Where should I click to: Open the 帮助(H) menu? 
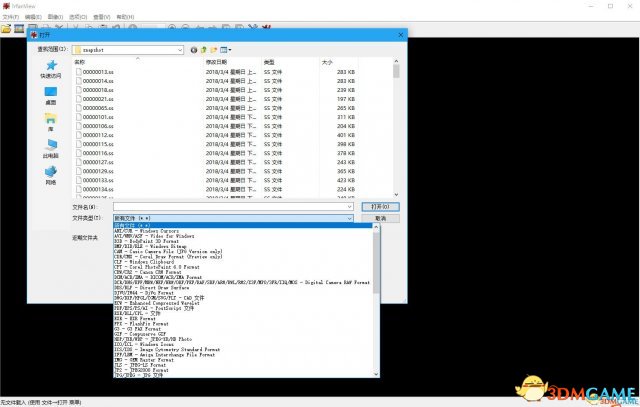tap(125, 17)
